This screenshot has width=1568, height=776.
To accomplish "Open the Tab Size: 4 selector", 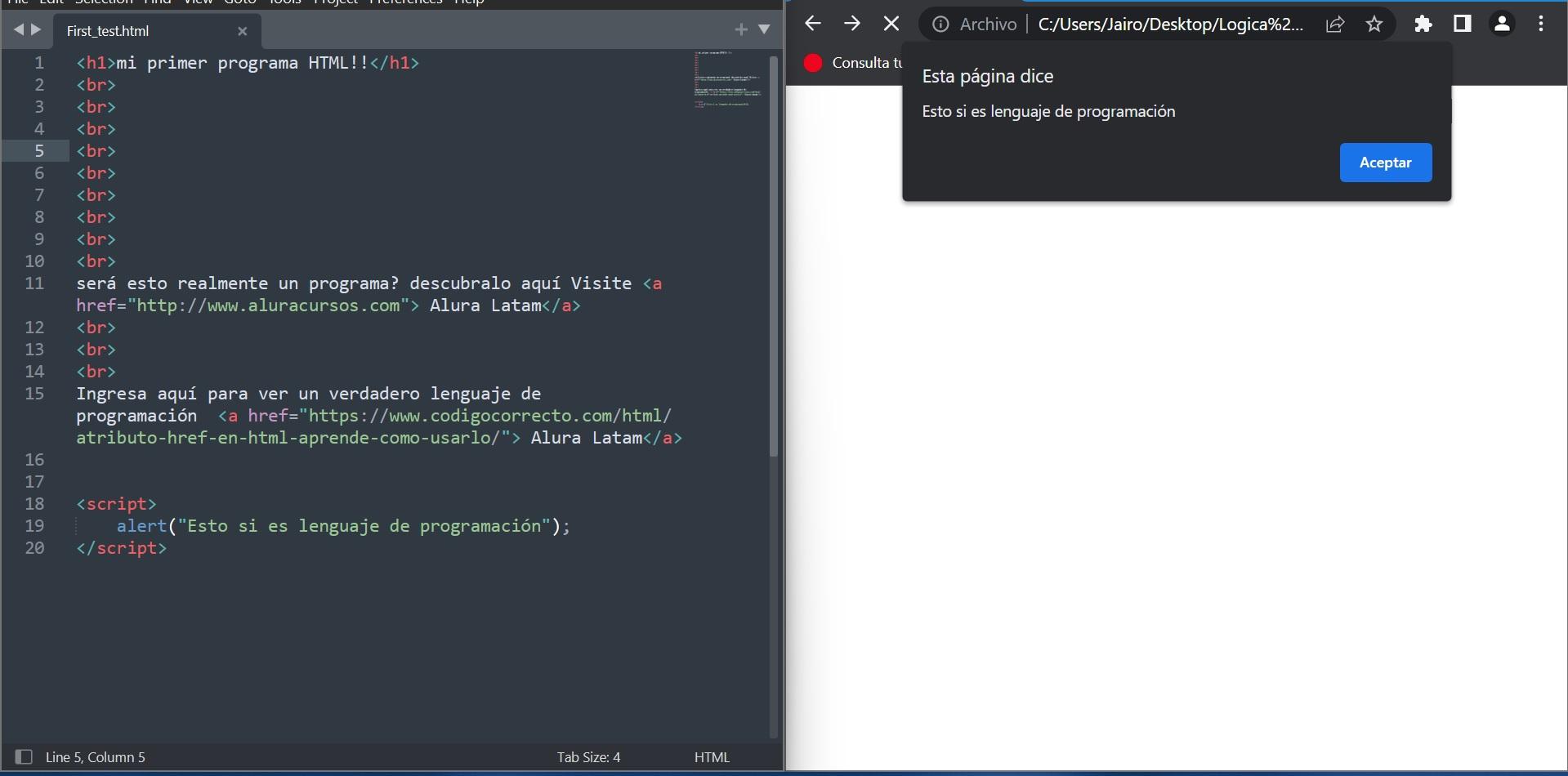I will point(588,757).
